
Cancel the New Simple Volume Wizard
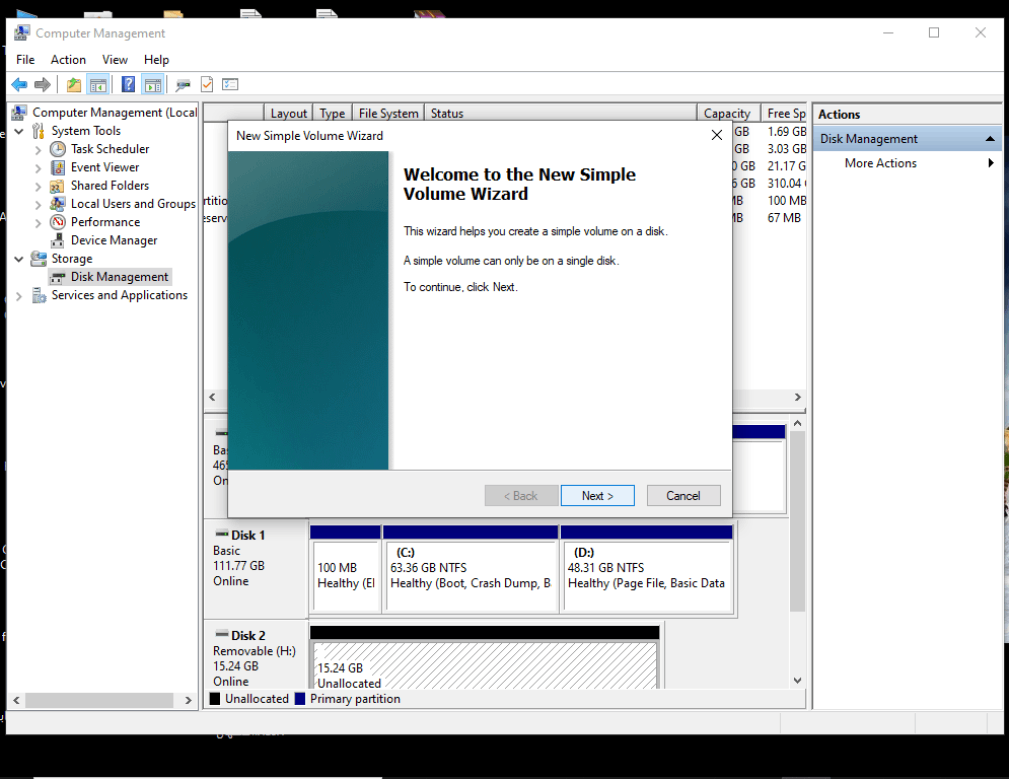point(683,496)
